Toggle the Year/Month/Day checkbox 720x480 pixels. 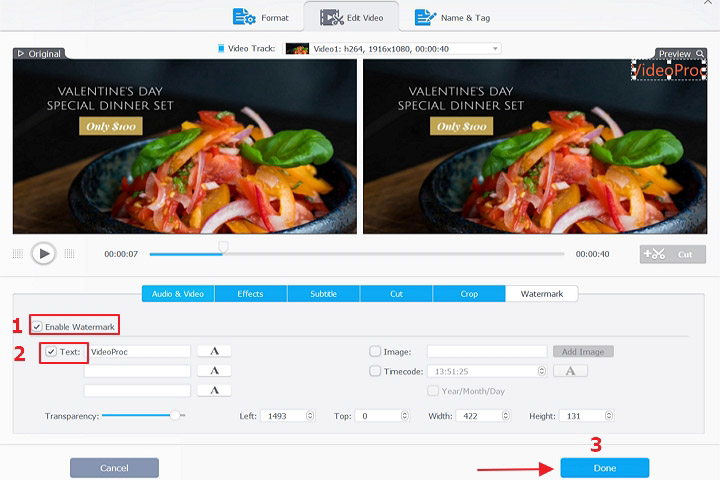pyautogui.click(x=433, y=391)
